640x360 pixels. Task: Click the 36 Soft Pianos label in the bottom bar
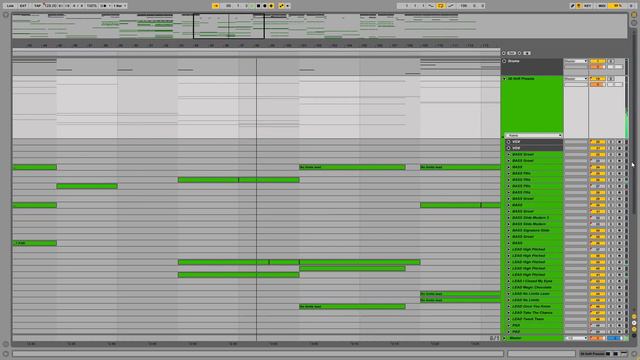(592, 353)
